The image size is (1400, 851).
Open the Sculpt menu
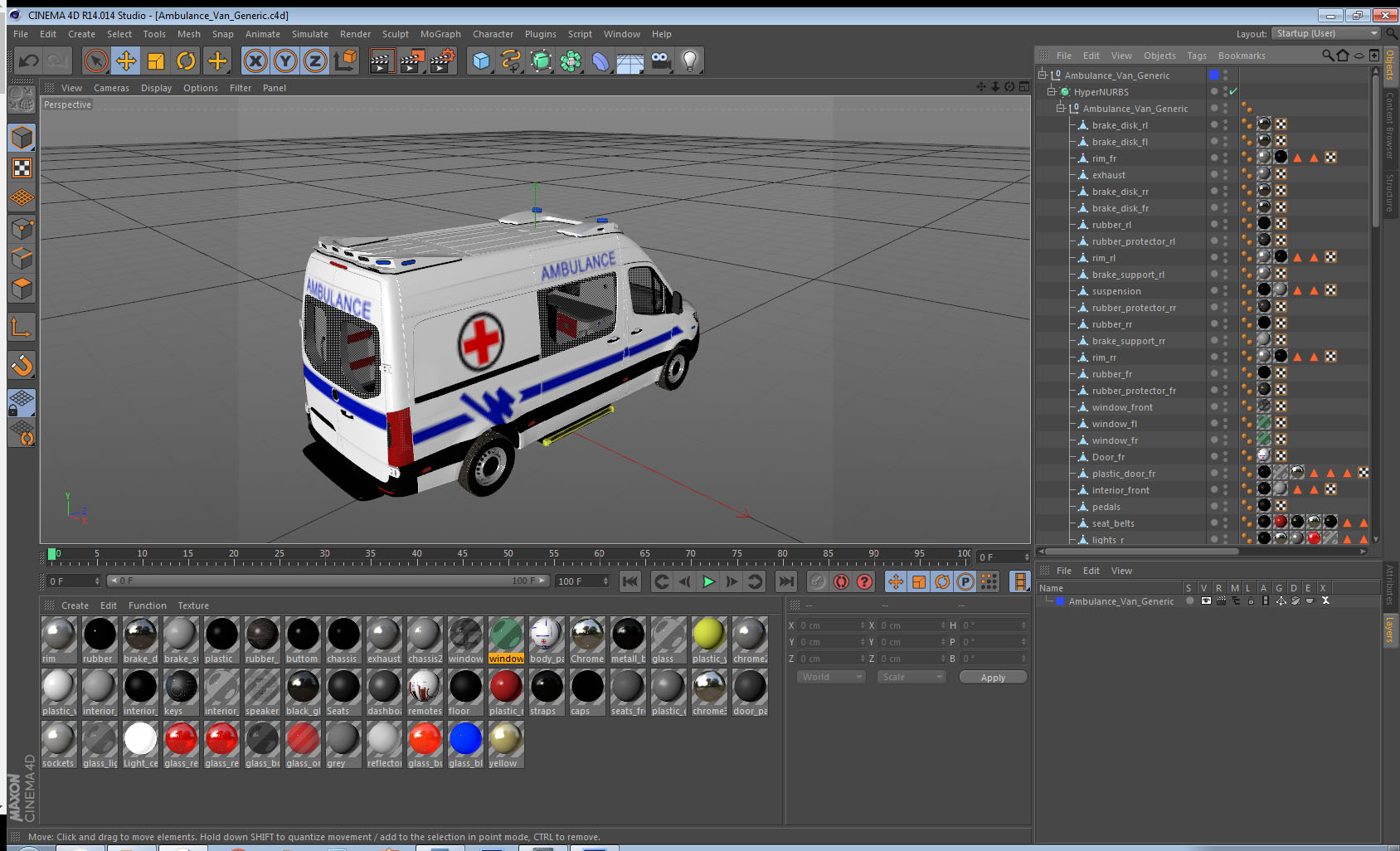tap(395, 34)
